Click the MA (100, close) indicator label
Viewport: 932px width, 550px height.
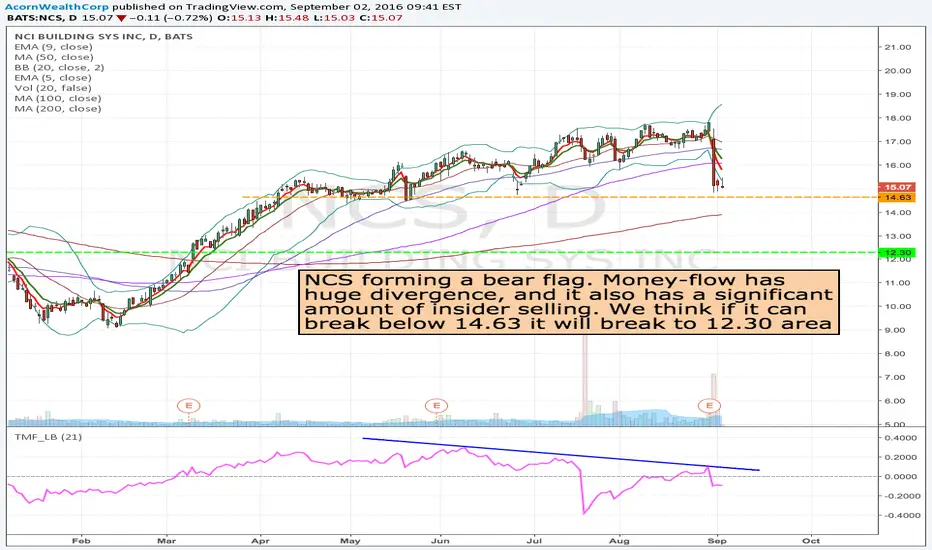58,98
